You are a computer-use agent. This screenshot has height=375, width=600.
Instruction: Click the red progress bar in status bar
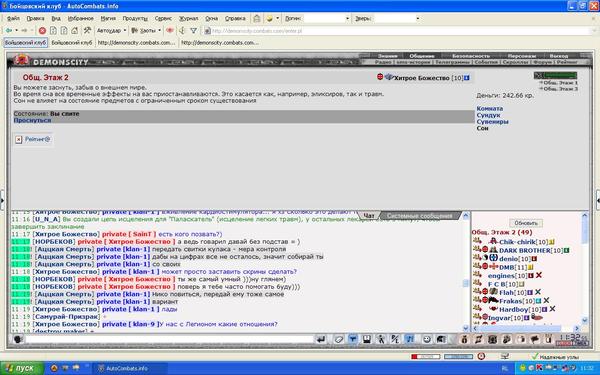pyautogui.click(x=426, y=357)
